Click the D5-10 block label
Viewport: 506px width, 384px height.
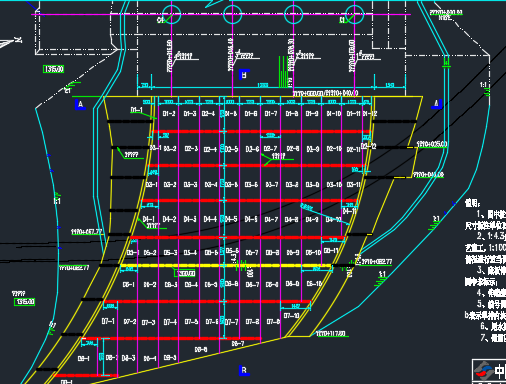pyautogui.click(x=313, y=253)
